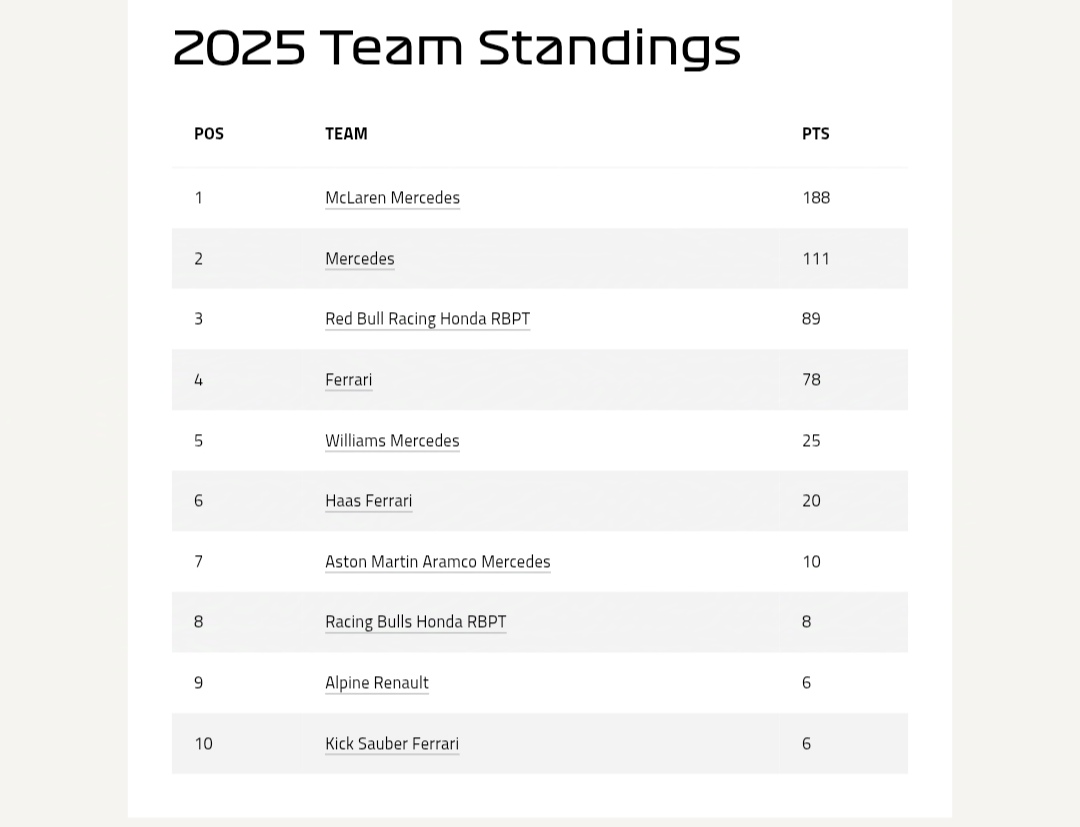This screenshot has height=827, width=1080.
Task: Click the Kick Sauber Ferrari link
Action: point(391,744)
